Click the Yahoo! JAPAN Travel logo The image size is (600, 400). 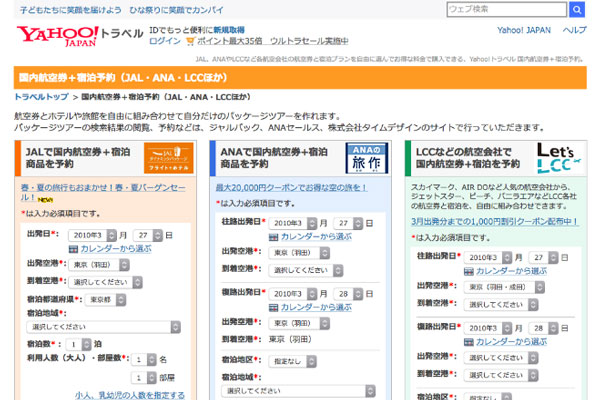80,36
